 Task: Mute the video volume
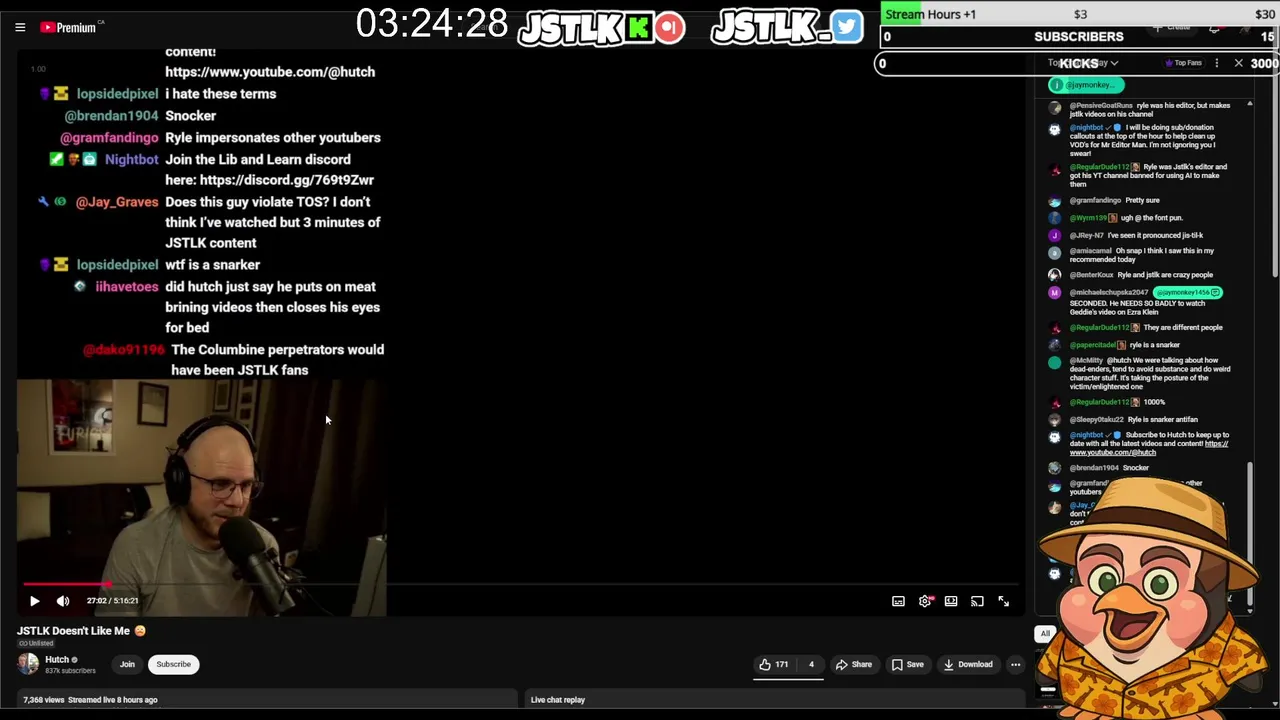(63, 601)
